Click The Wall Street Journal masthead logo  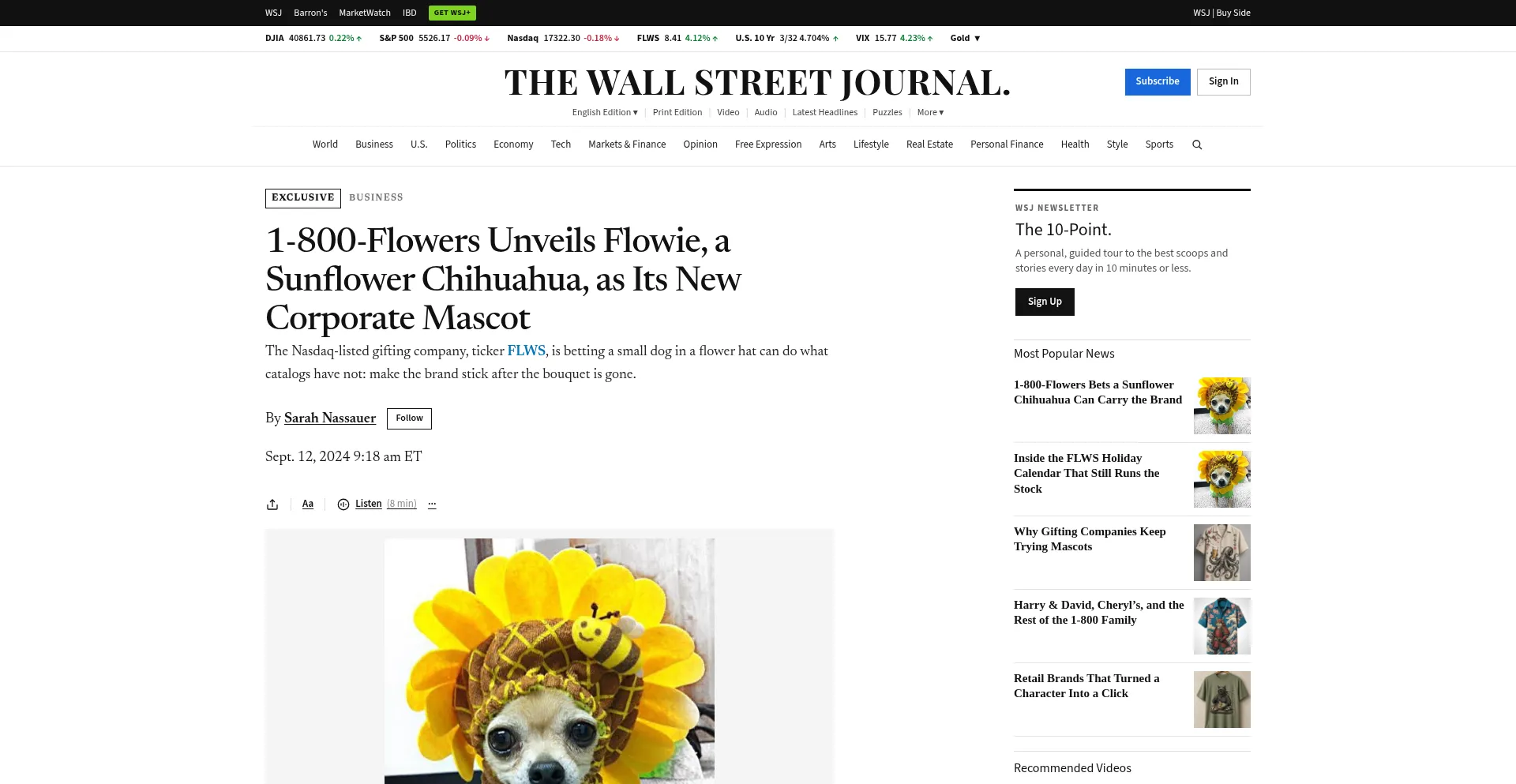(757, 83)
